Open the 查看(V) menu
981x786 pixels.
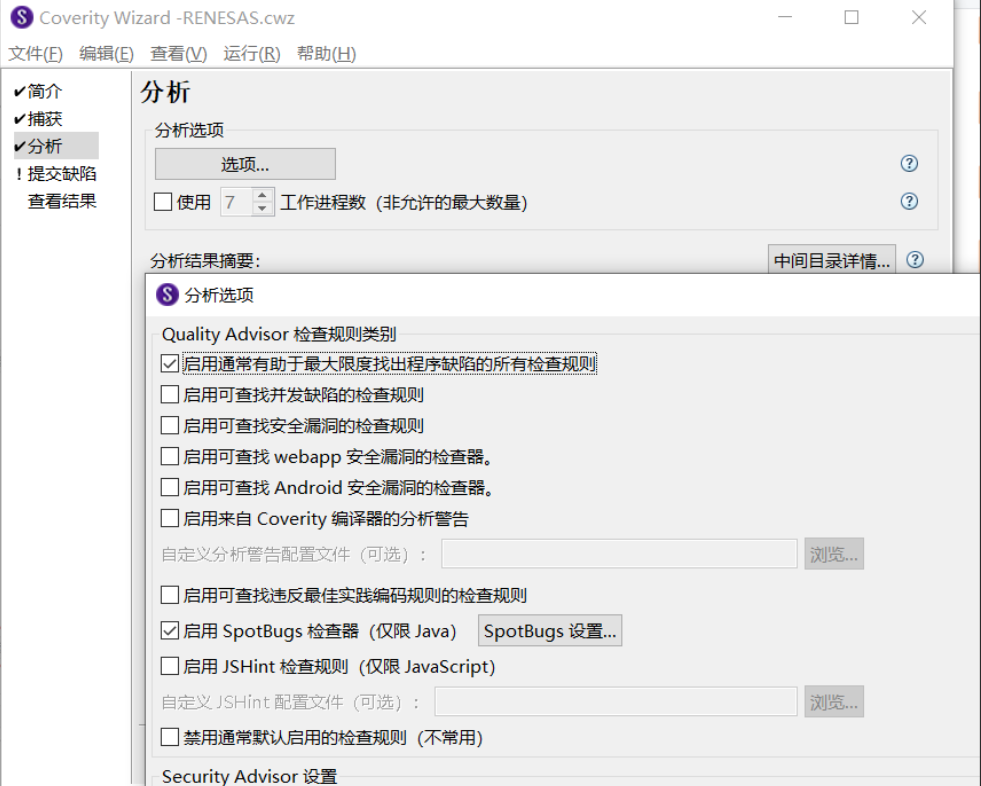(x=178, y=54)
